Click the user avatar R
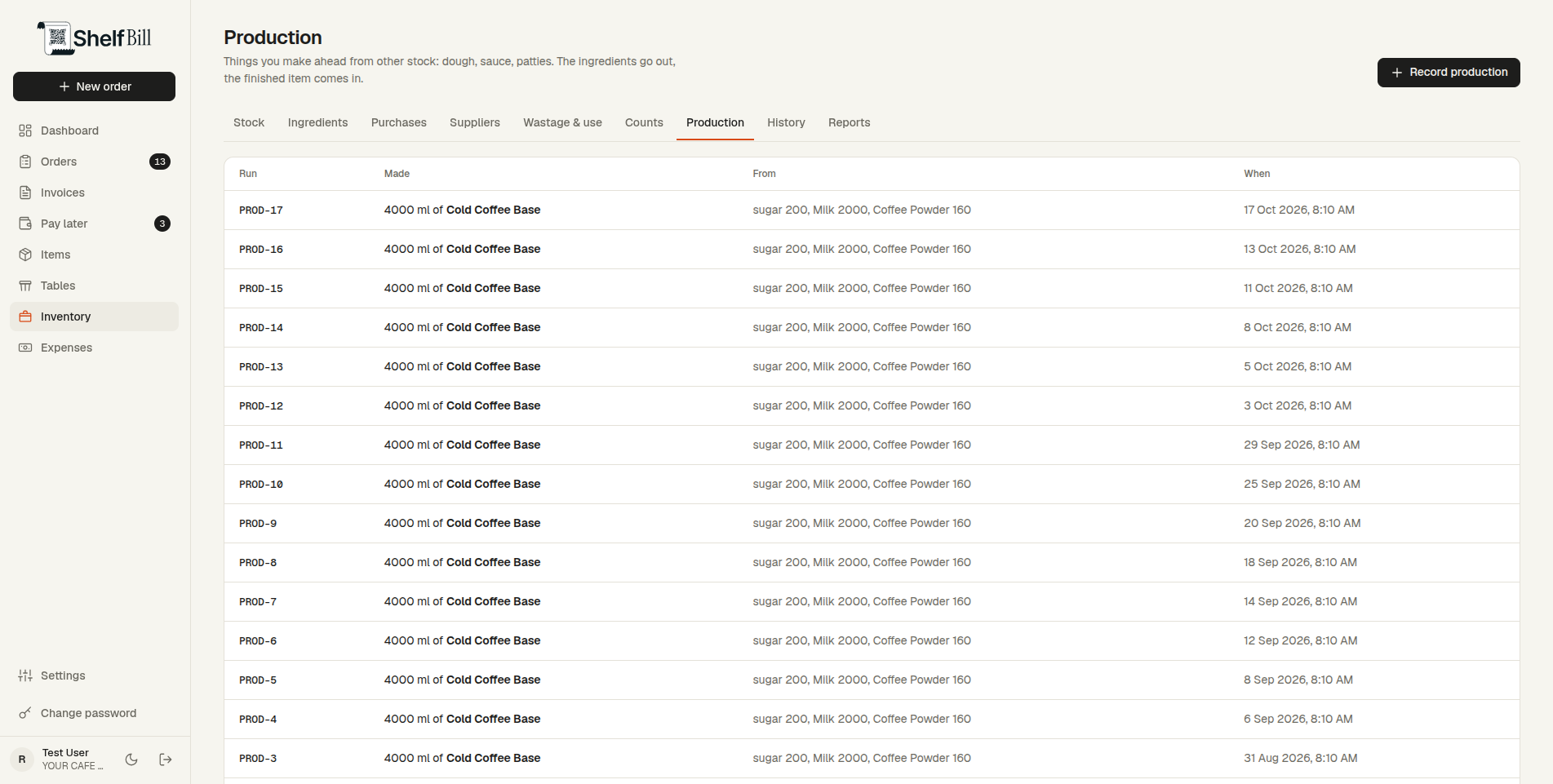 [x=22, y=760]
